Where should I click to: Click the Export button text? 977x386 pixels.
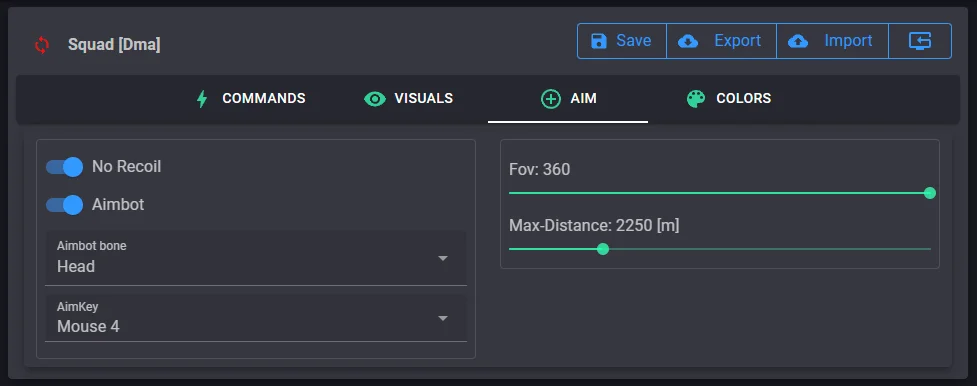pyautogui.click(x=738, y=41)
